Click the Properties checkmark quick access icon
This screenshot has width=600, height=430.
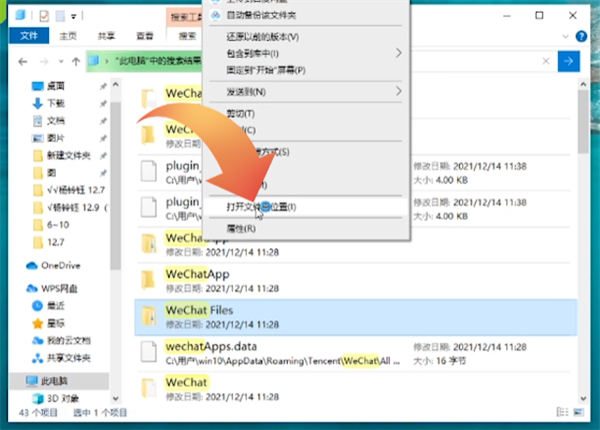point(44,16)
